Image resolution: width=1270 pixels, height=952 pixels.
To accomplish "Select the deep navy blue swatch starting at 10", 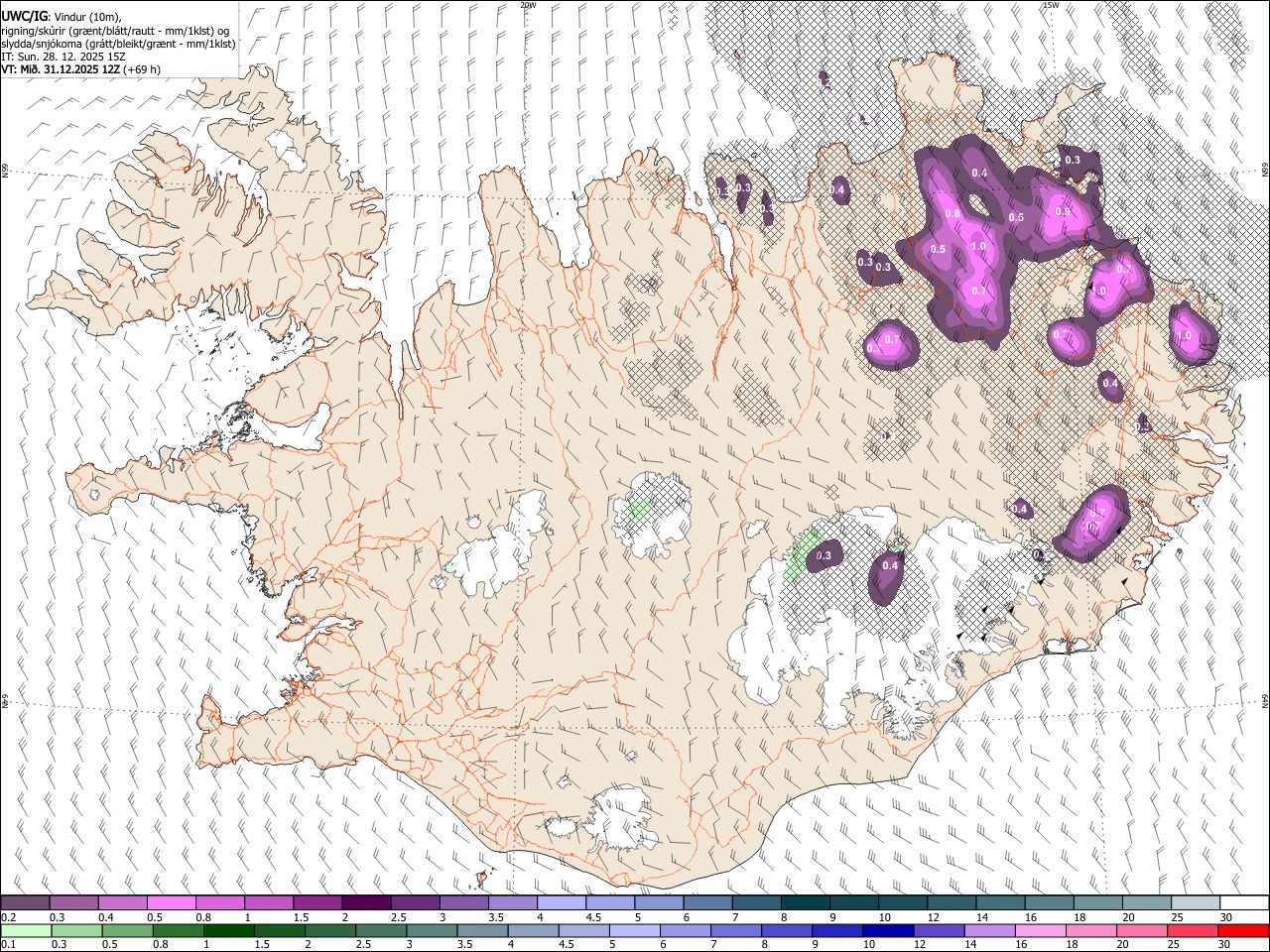I will (x=888, y=930).
